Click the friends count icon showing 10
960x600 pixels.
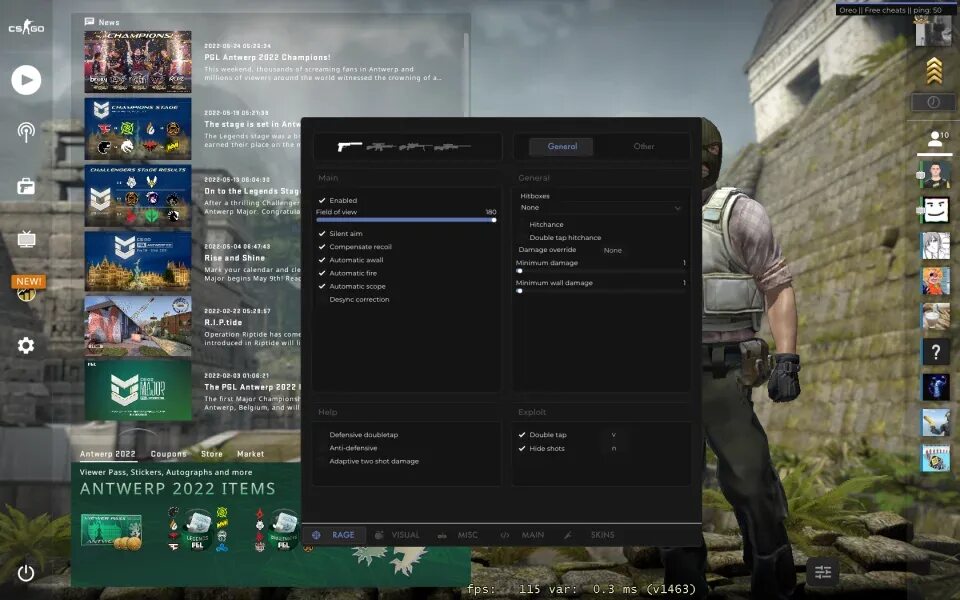tap(937, 138)
